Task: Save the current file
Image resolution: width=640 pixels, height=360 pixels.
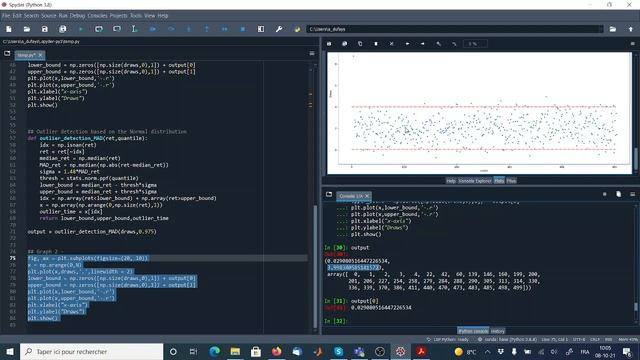Action: (44, 29)
